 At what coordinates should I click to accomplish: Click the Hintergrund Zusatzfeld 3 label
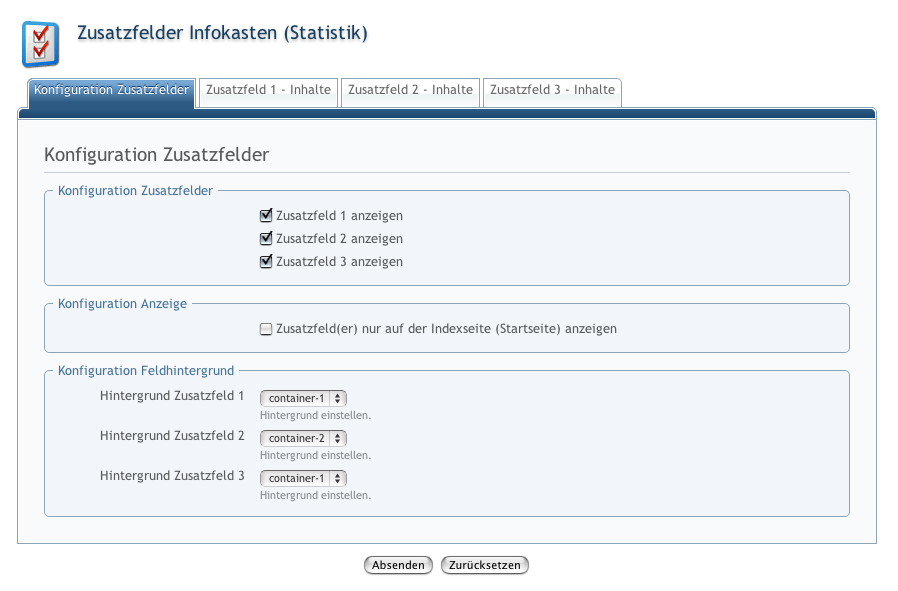(172, 476)
